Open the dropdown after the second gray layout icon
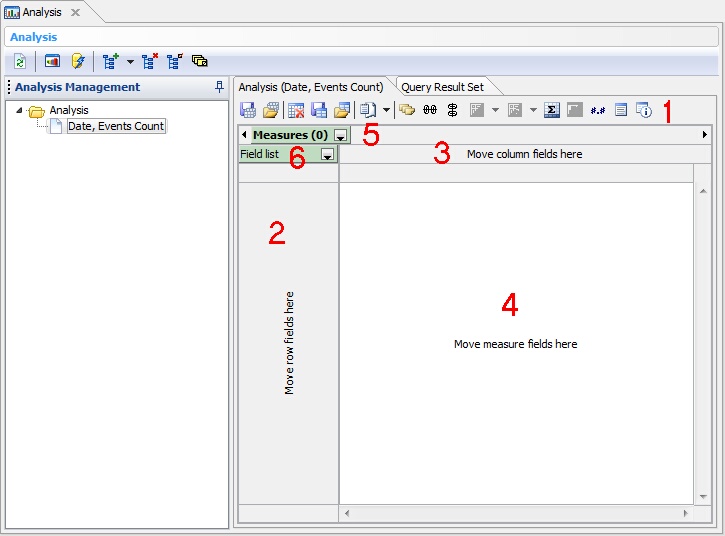The image size is (725, 536). [533, 110]
